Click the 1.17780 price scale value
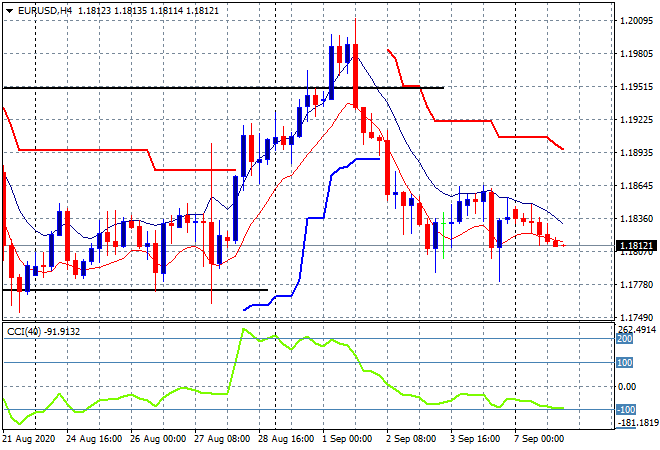 [636, 285]
